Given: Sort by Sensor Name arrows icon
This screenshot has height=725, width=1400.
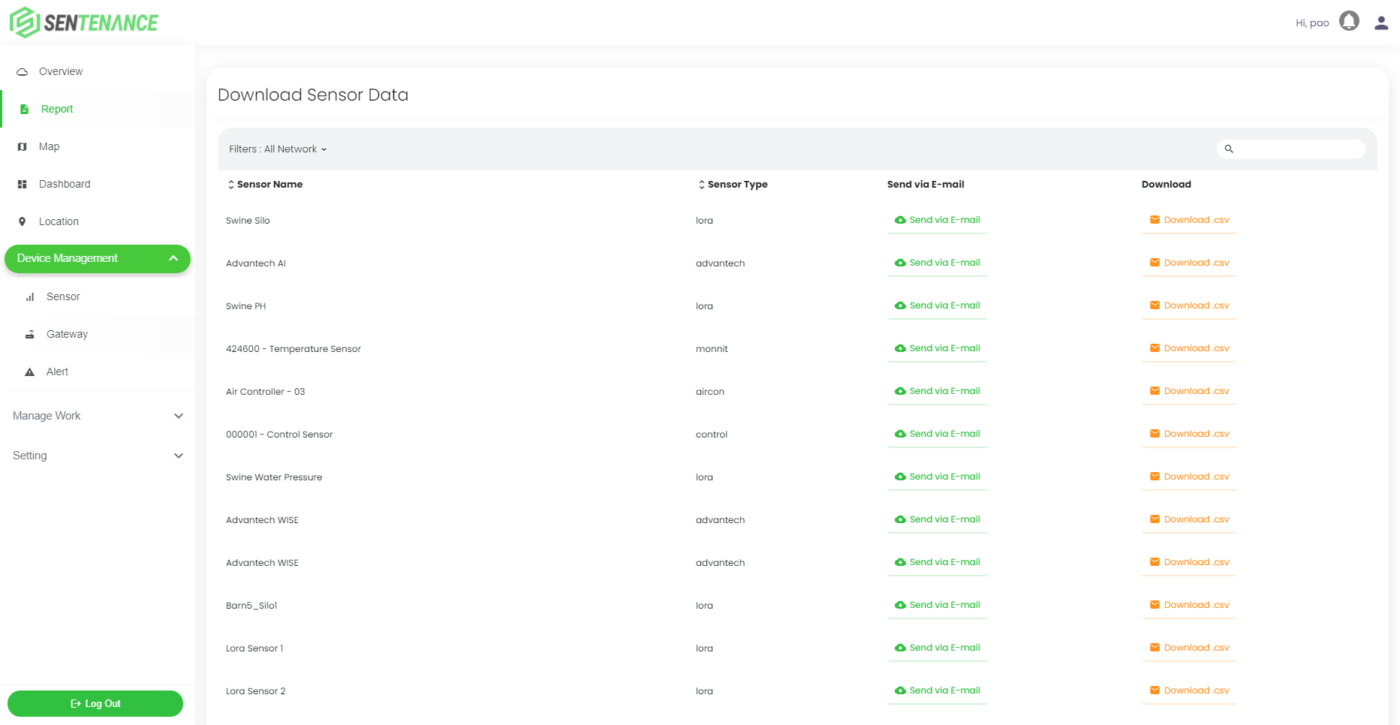Looking at the screenshot, I should click(x=231, y=185).
